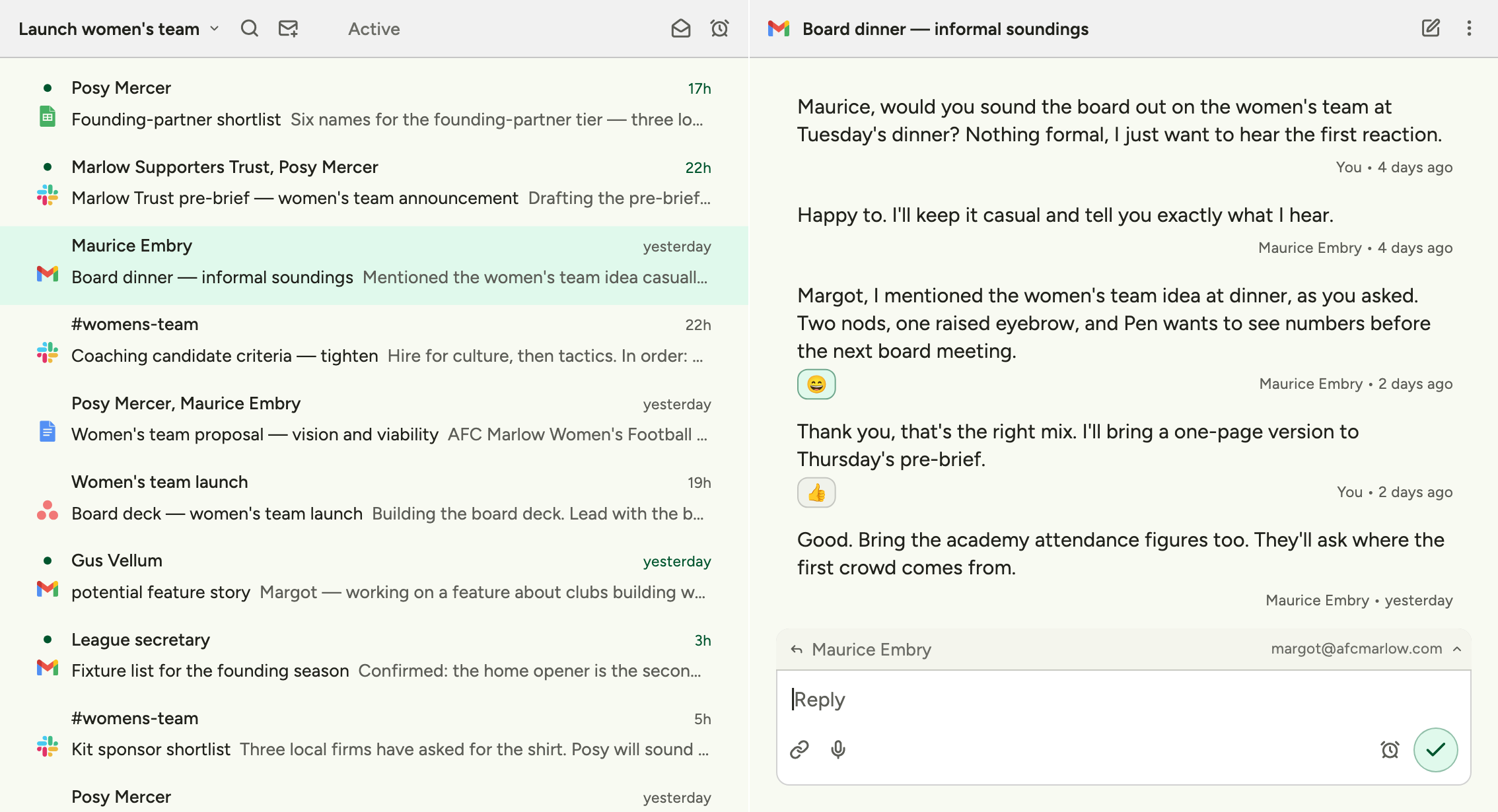Click the Gmail icon on Fixture list row
Screen dimensions: 1498x812
pos(48,668)
